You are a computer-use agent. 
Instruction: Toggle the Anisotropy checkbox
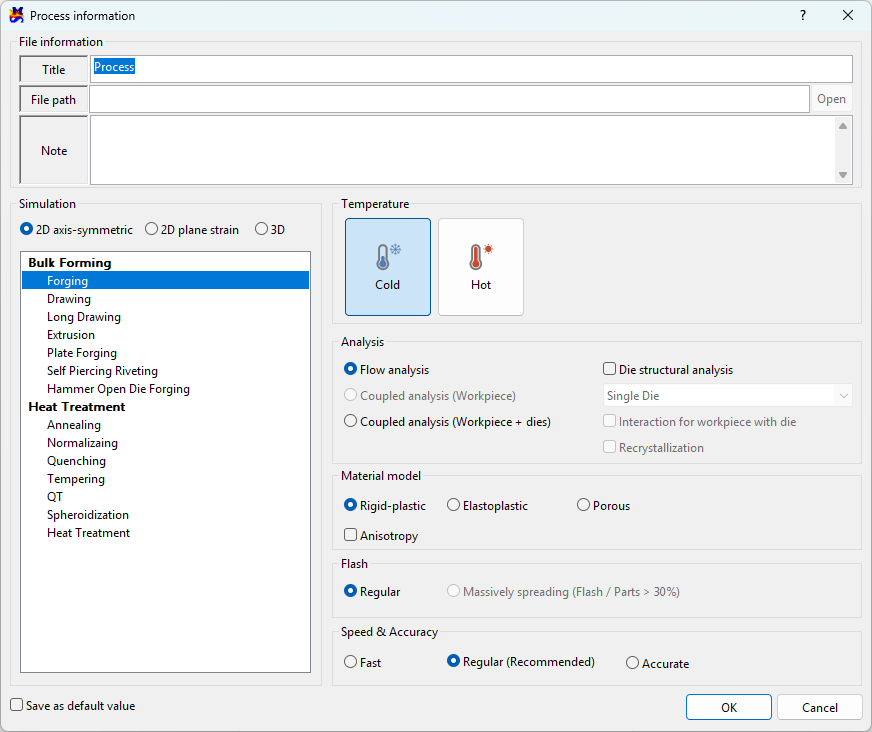coord(381,535)
